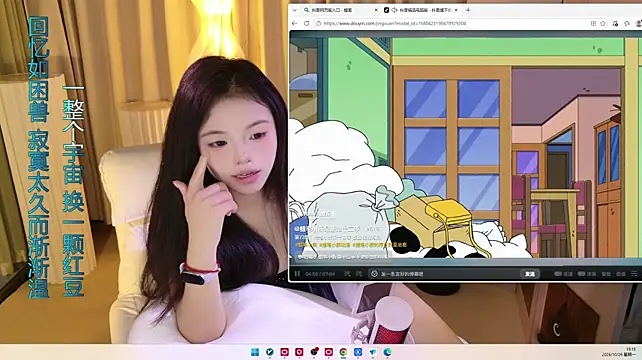Viewport: 642px width, 360px height.
Task: Open Google Chrome from the taskbar
Action: 343,352
